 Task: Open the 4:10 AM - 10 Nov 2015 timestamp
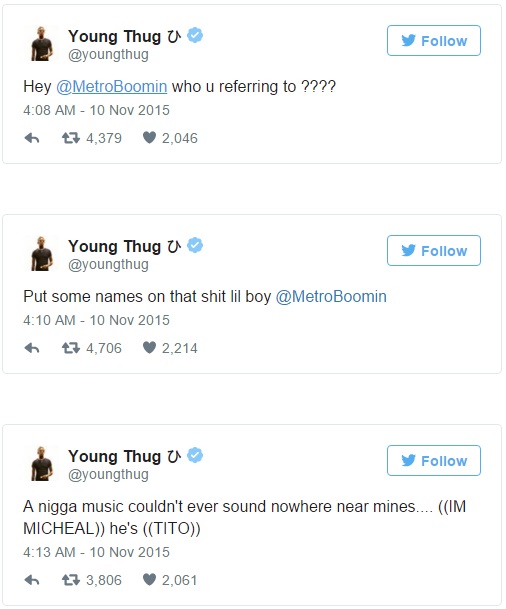[96, 320]
